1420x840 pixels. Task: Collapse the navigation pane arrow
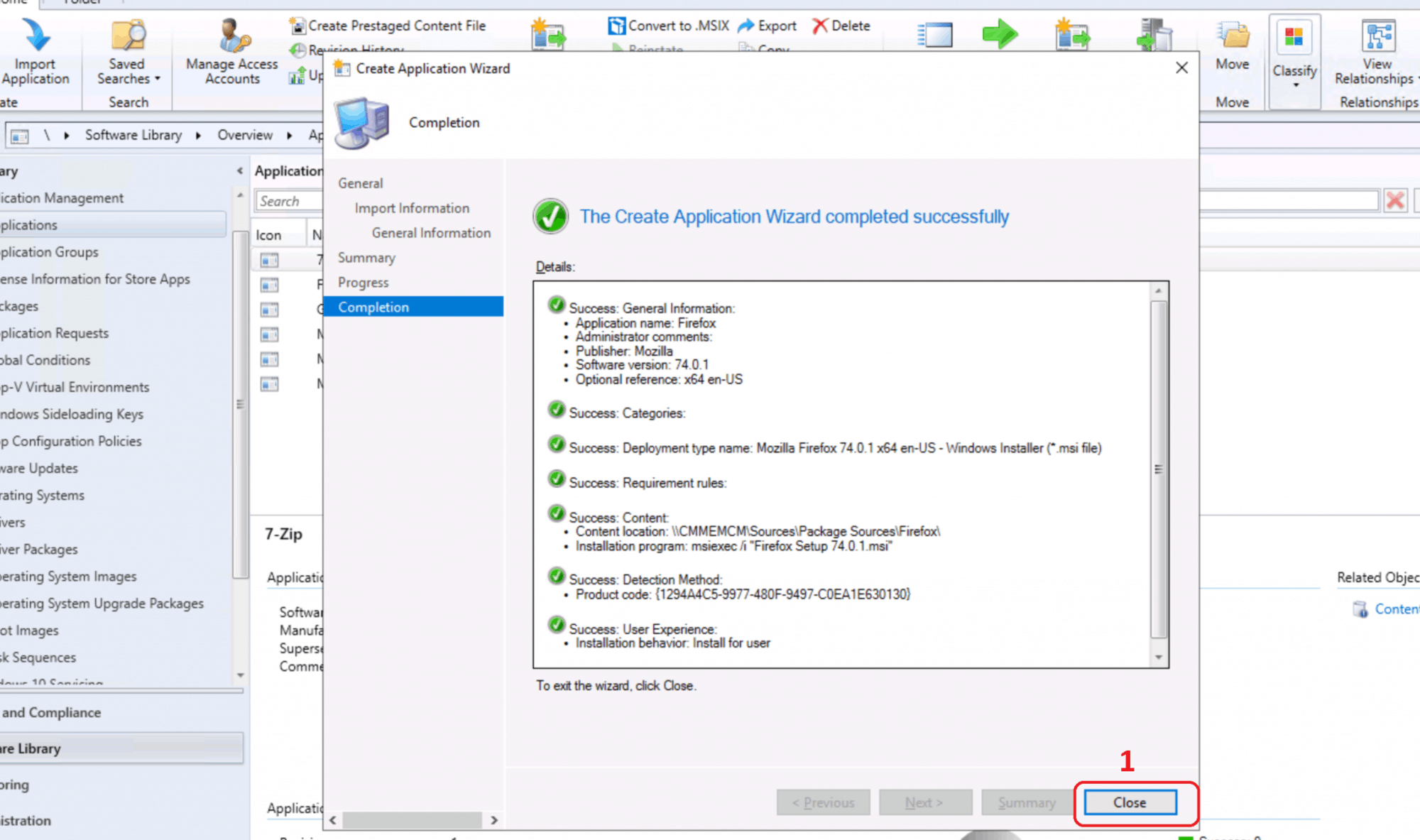point(240,171)
